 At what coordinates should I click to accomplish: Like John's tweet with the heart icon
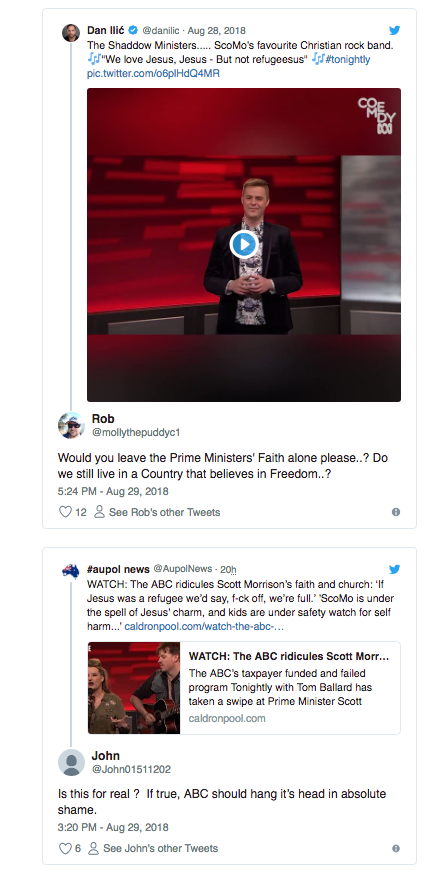coord(65,848)
